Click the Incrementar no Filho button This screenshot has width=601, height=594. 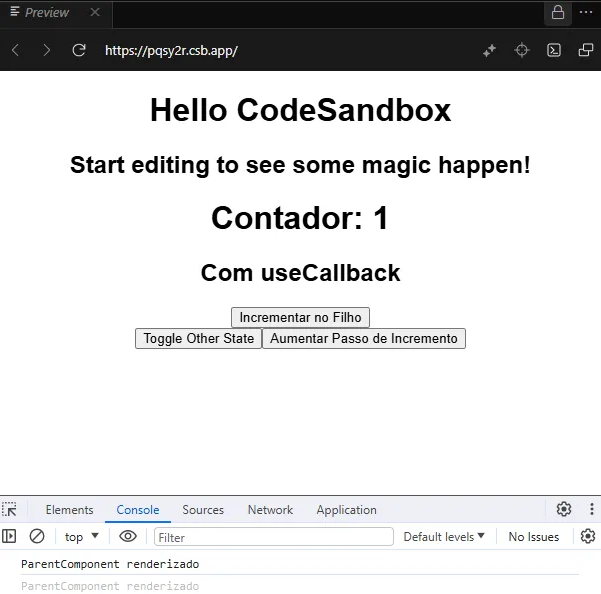pos(300,317)
